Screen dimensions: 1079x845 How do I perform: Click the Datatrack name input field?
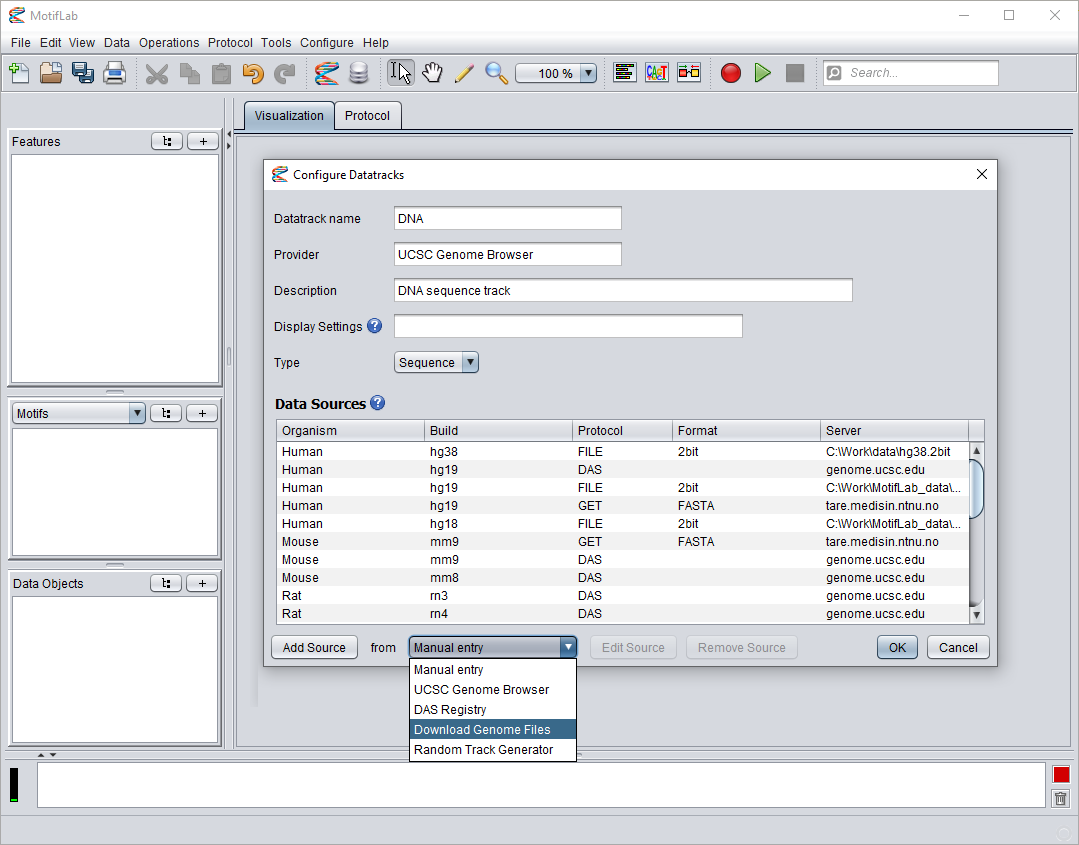(x=507, y=219)
